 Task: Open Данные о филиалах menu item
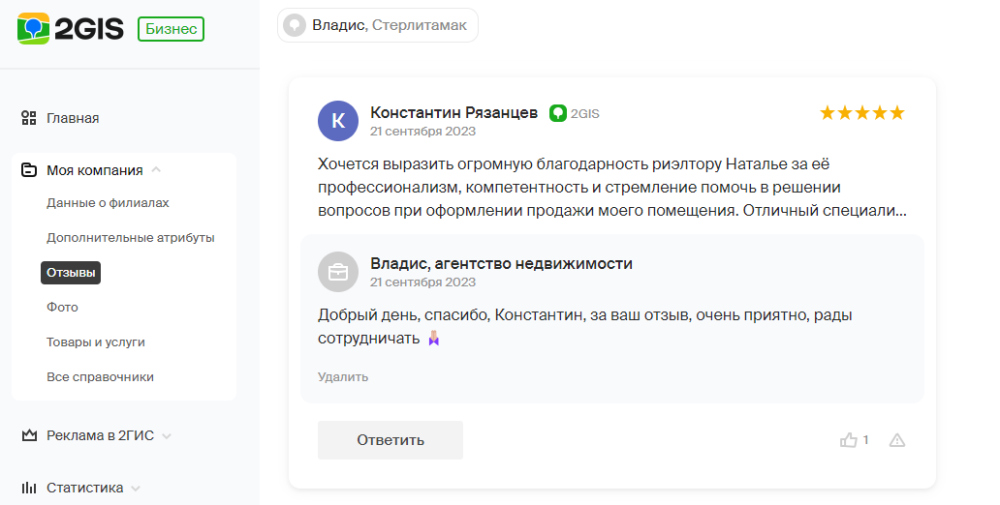[x=108, y=203]
